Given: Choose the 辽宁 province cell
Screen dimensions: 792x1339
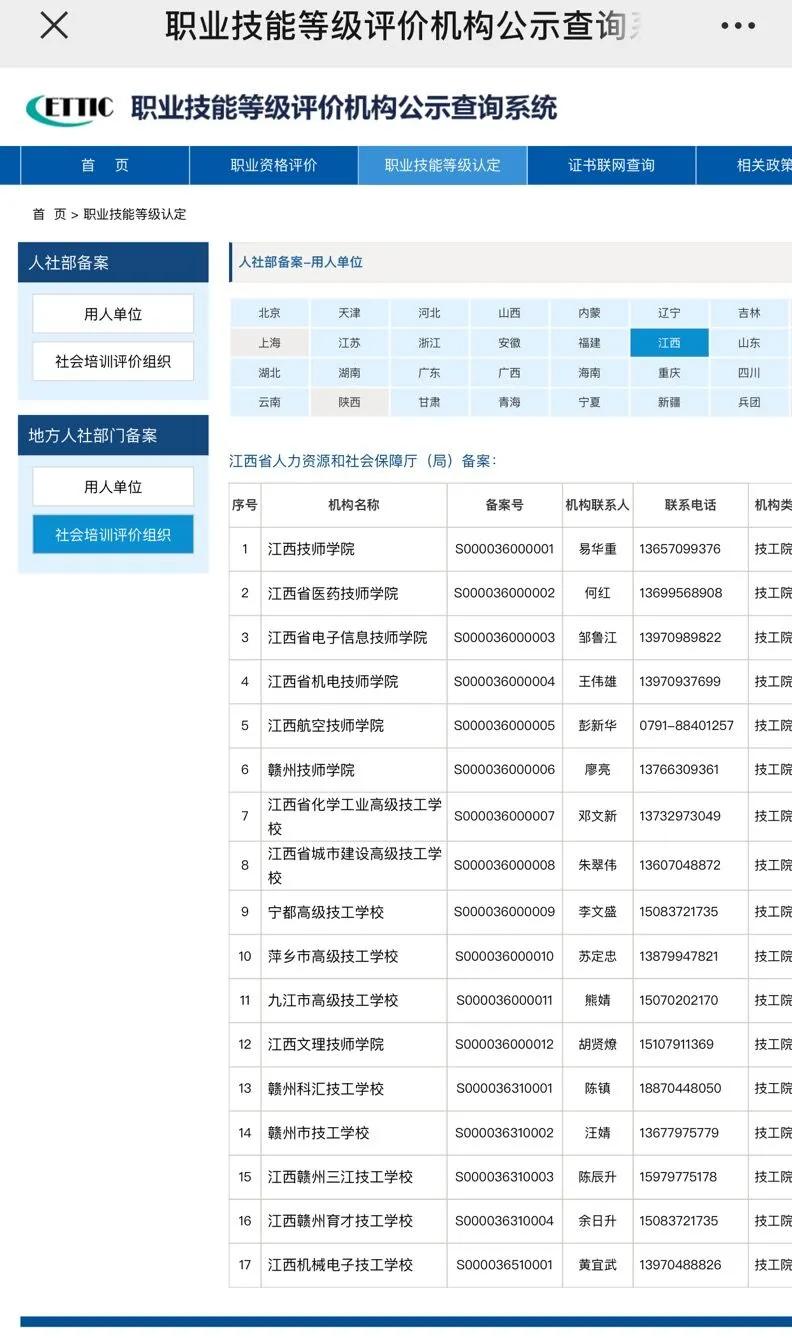Looking at the screenshot, I should (x=670, y=313).
